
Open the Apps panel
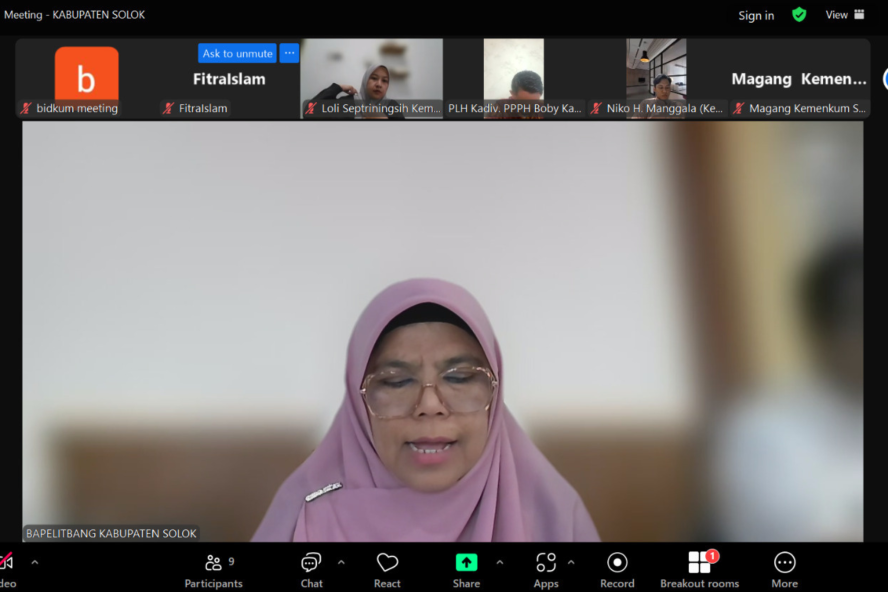pyautogui.click(x=546, y=568)
